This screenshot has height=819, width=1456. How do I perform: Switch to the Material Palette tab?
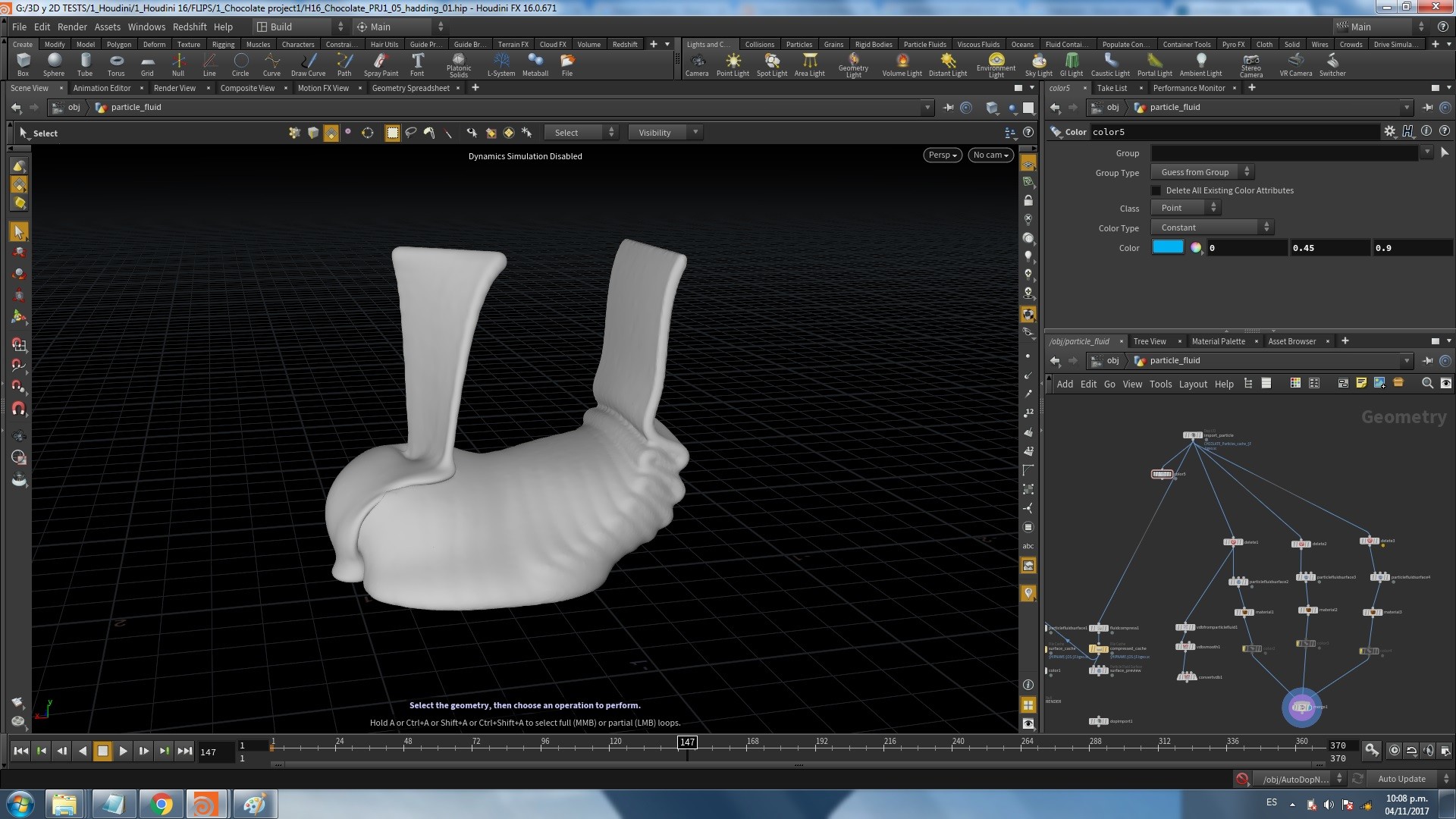click(1218, 341)
